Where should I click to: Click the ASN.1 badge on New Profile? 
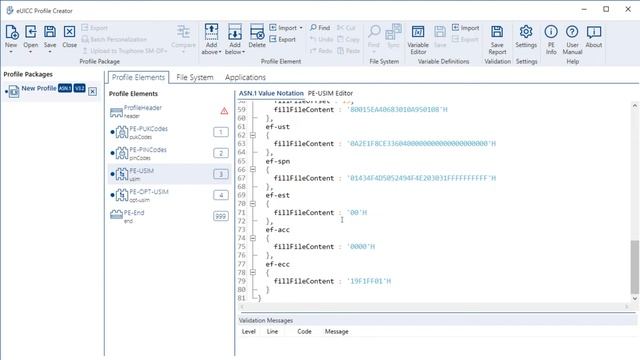65,88
